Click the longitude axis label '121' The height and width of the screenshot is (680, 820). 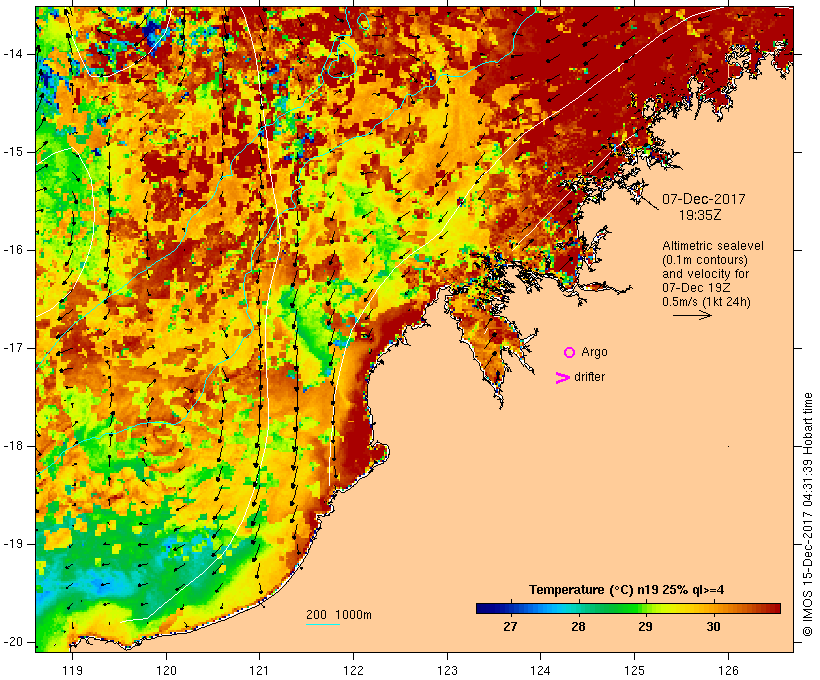pos(259,671)
